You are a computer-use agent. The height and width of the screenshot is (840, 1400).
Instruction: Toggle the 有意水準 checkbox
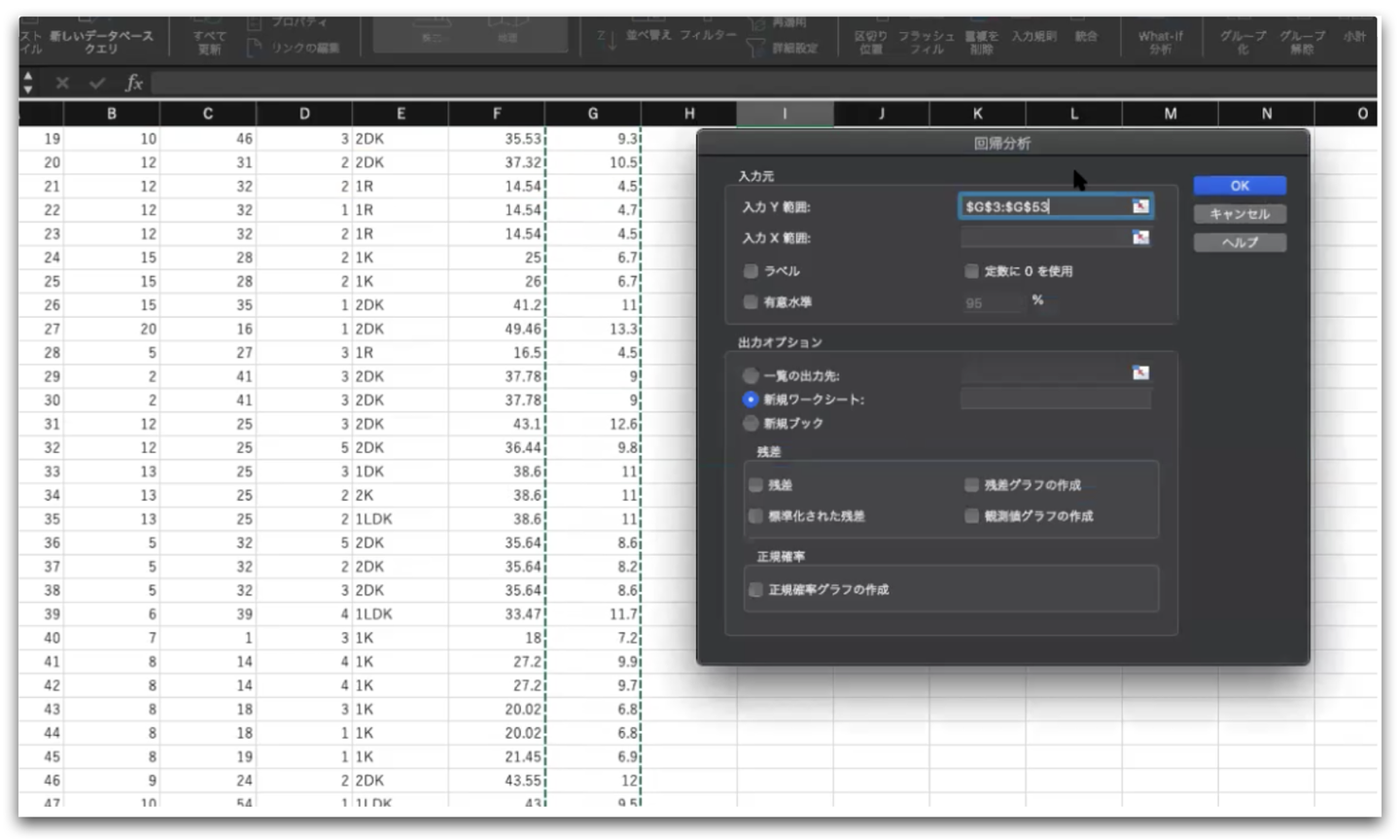[x=751, y=302]
